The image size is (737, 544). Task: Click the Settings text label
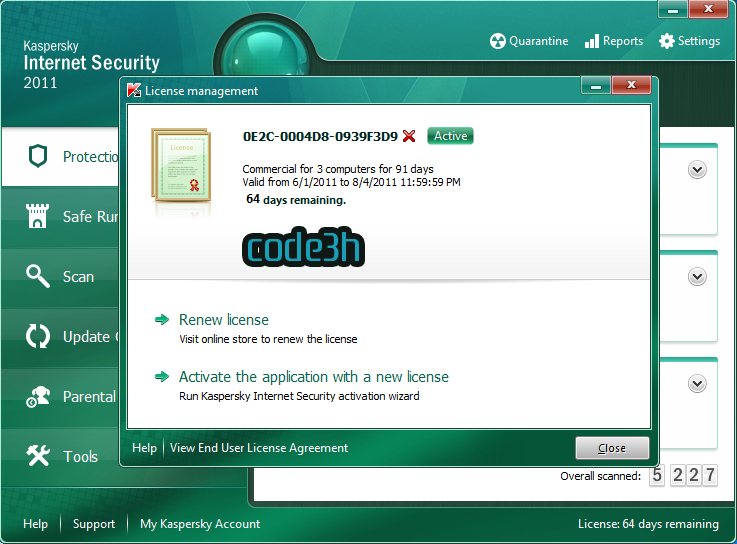point(698,41)
